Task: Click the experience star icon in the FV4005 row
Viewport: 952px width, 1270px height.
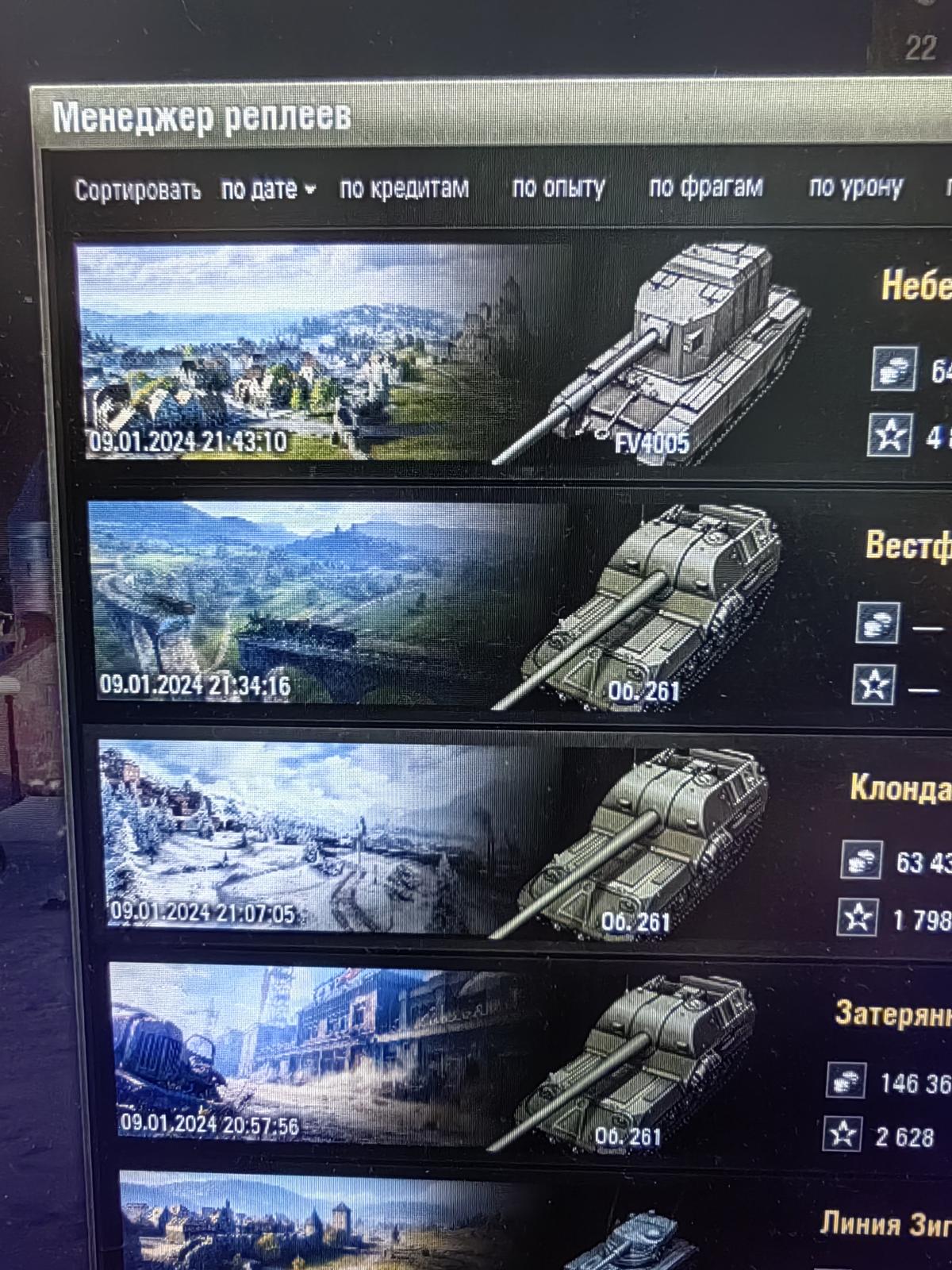Action: 890,434
